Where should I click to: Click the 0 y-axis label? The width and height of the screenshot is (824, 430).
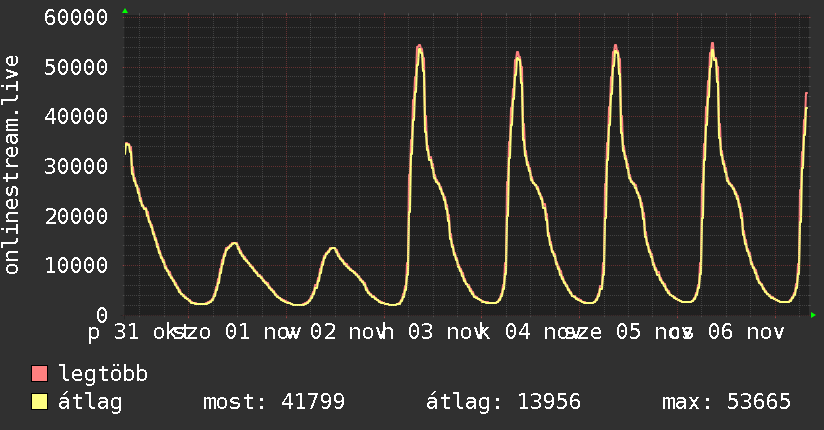click(102, 315)
